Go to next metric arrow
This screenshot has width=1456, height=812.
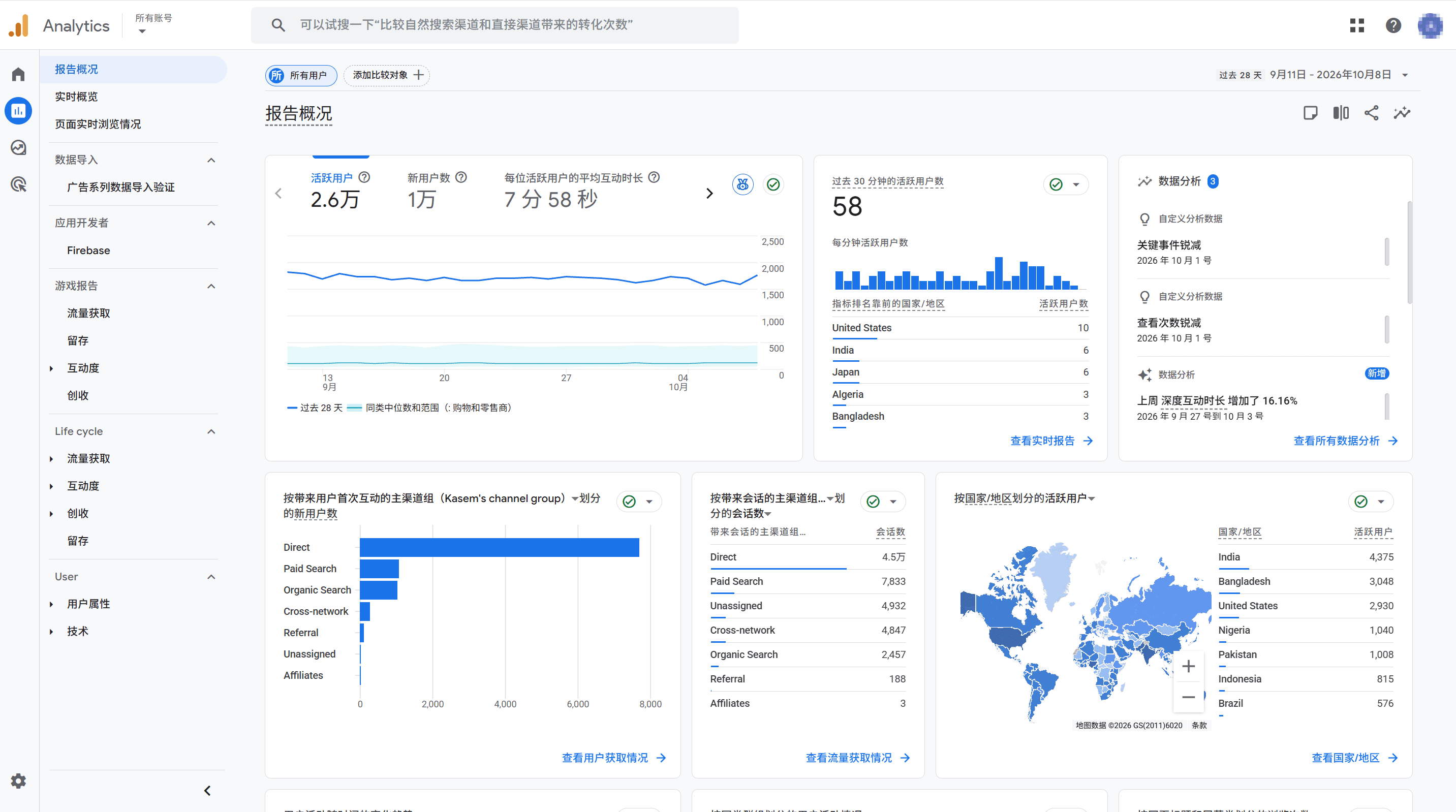tap(709, 193)
